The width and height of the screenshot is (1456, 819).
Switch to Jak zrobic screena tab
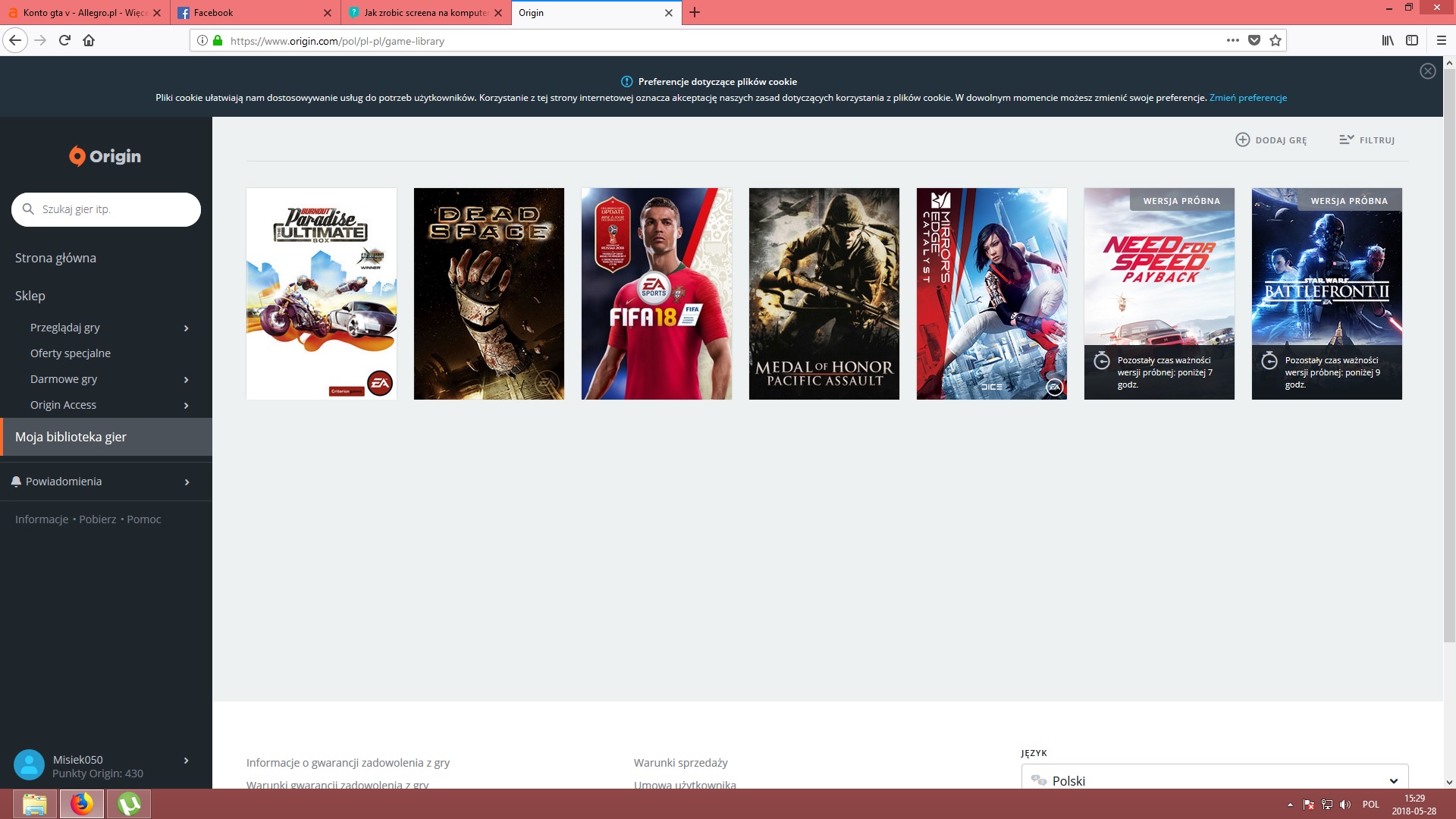pyautogui.click(x=426, y=13)
